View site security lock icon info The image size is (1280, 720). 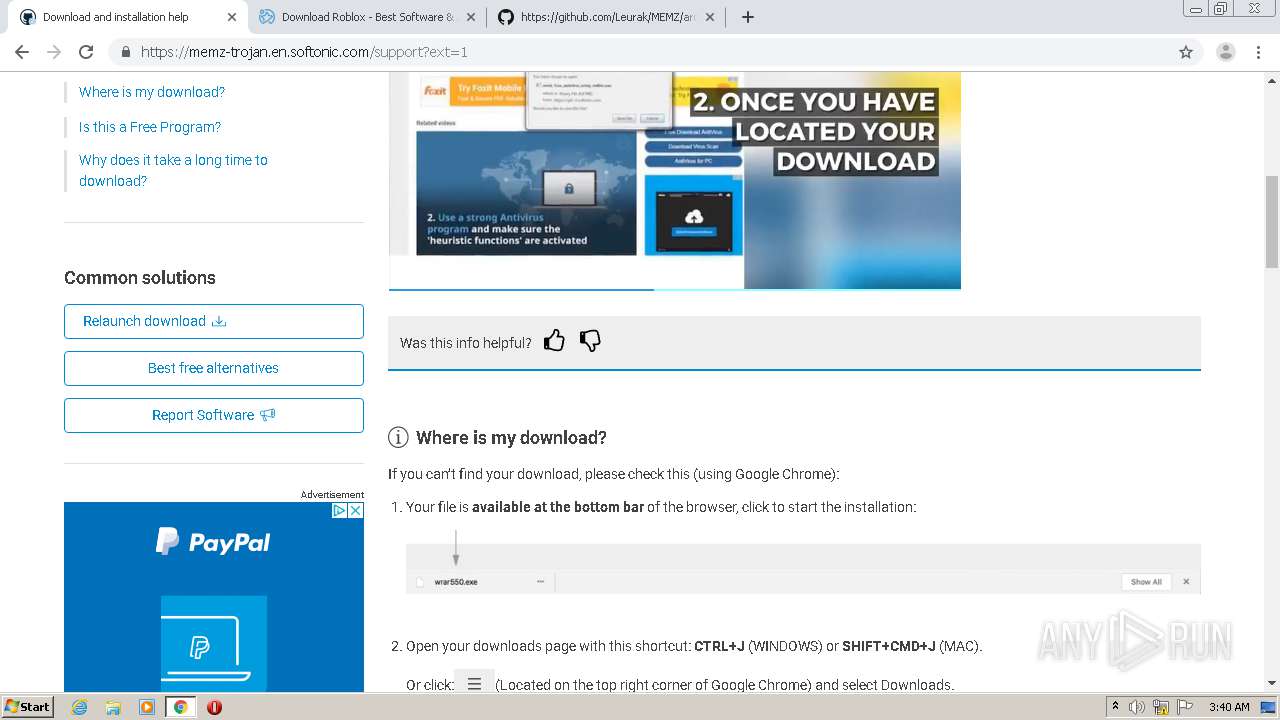[126, 52]
